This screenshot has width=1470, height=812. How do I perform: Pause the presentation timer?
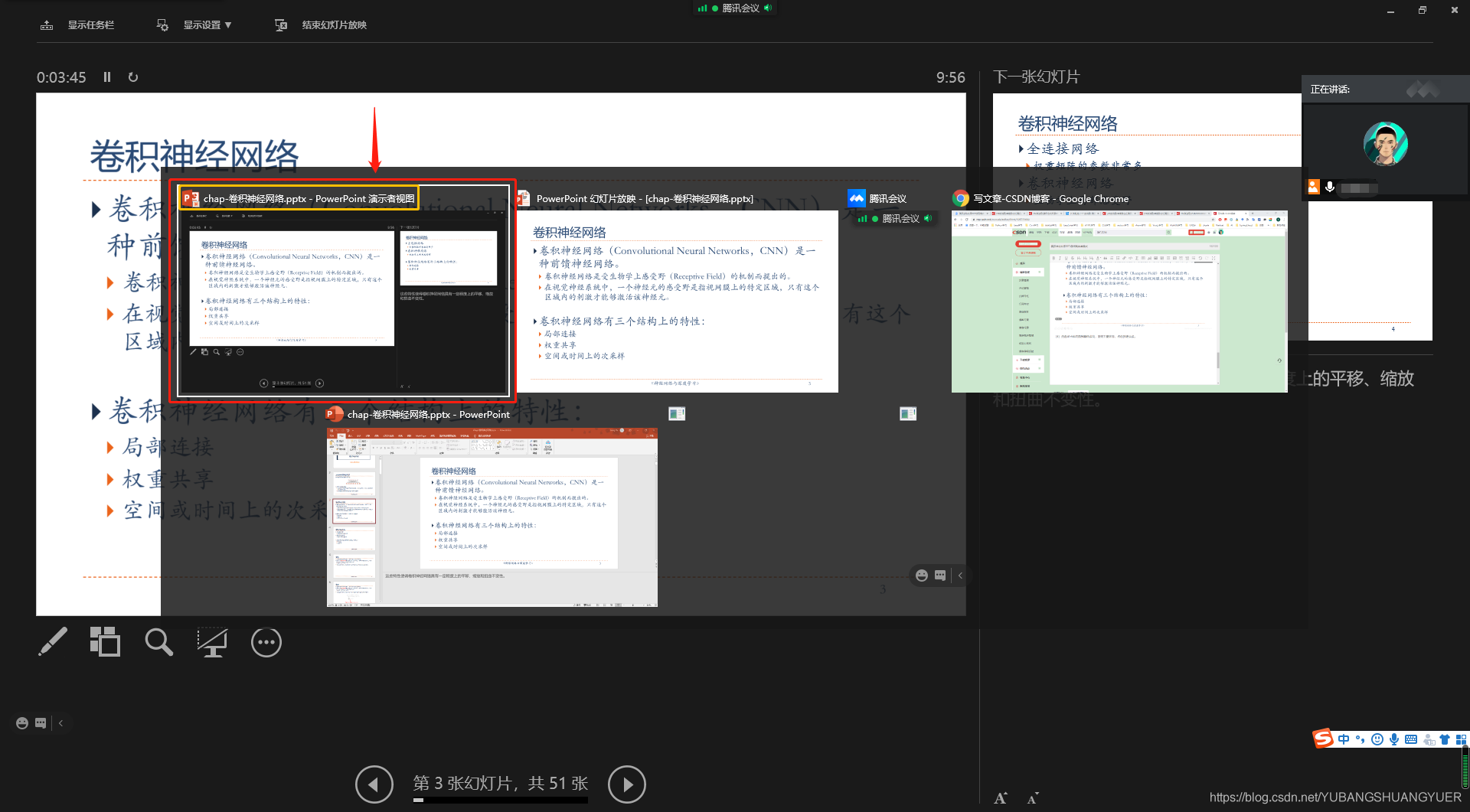(x=107, y=77)
